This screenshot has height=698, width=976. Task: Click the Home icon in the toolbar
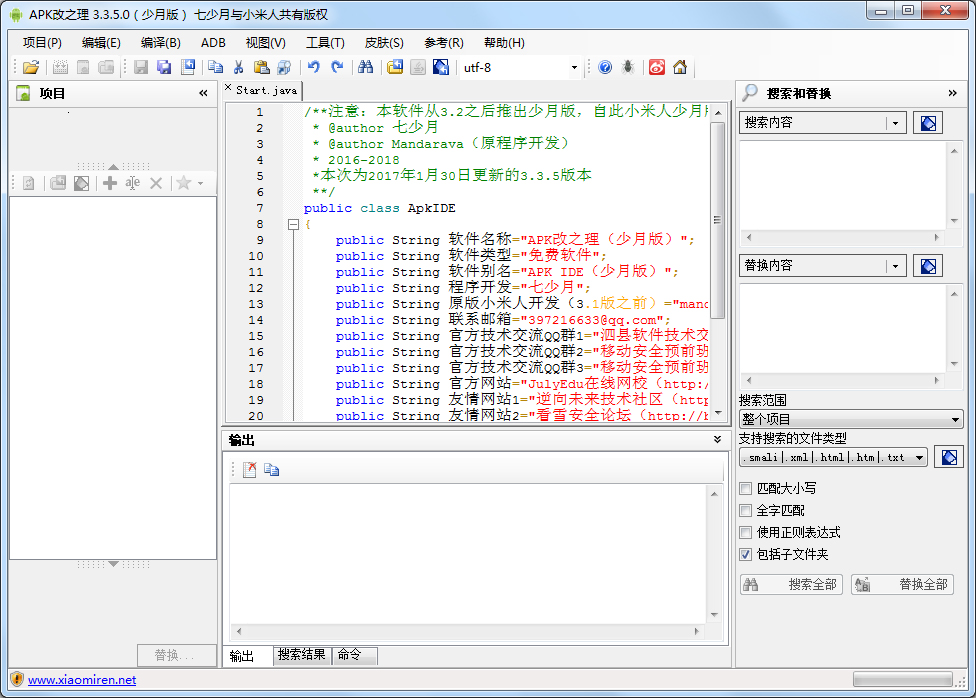[680, 67]
